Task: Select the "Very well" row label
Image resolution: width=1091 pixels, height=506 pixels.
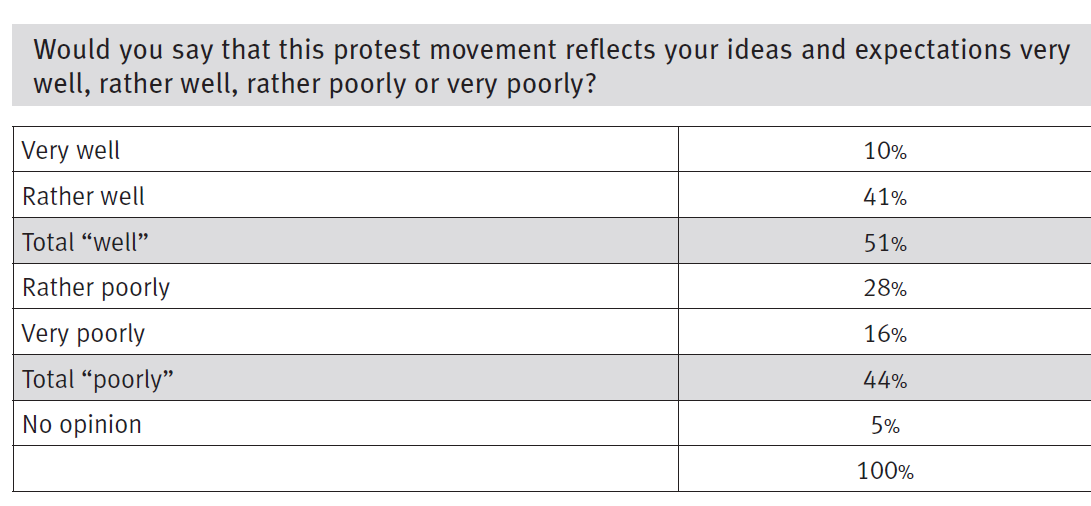Action: [x=71, y=151]
